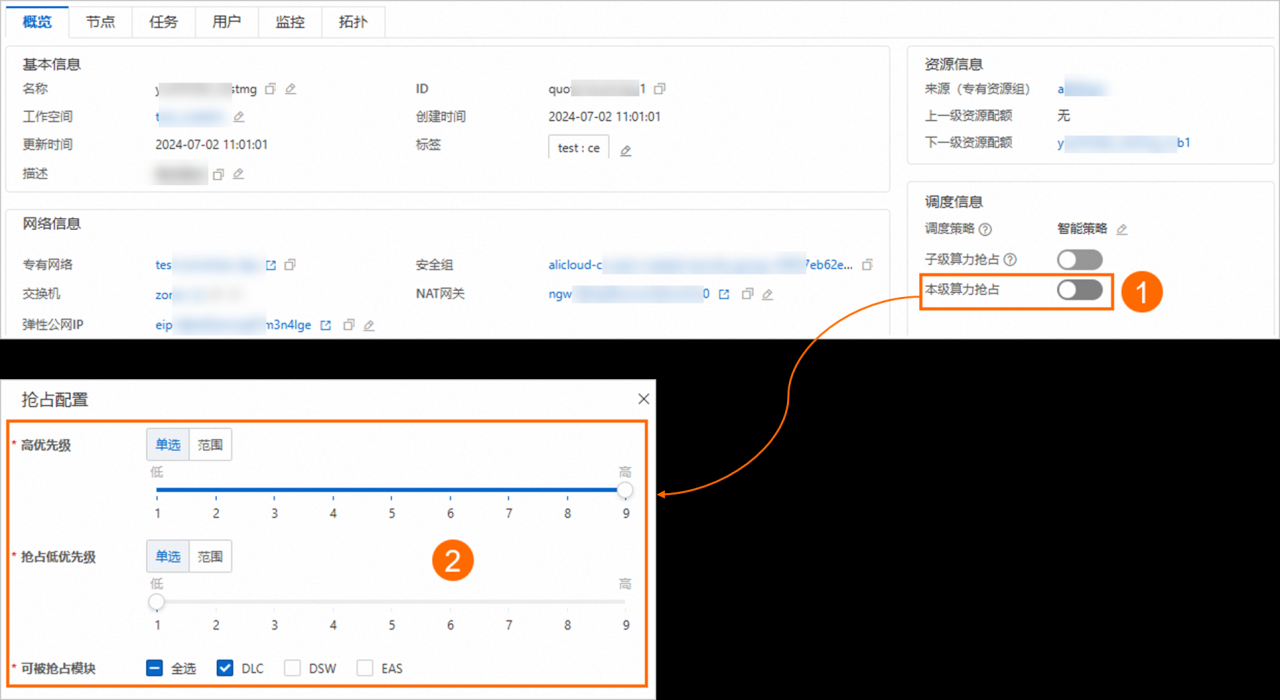Copy the ID value

click(x=660, y=89)
